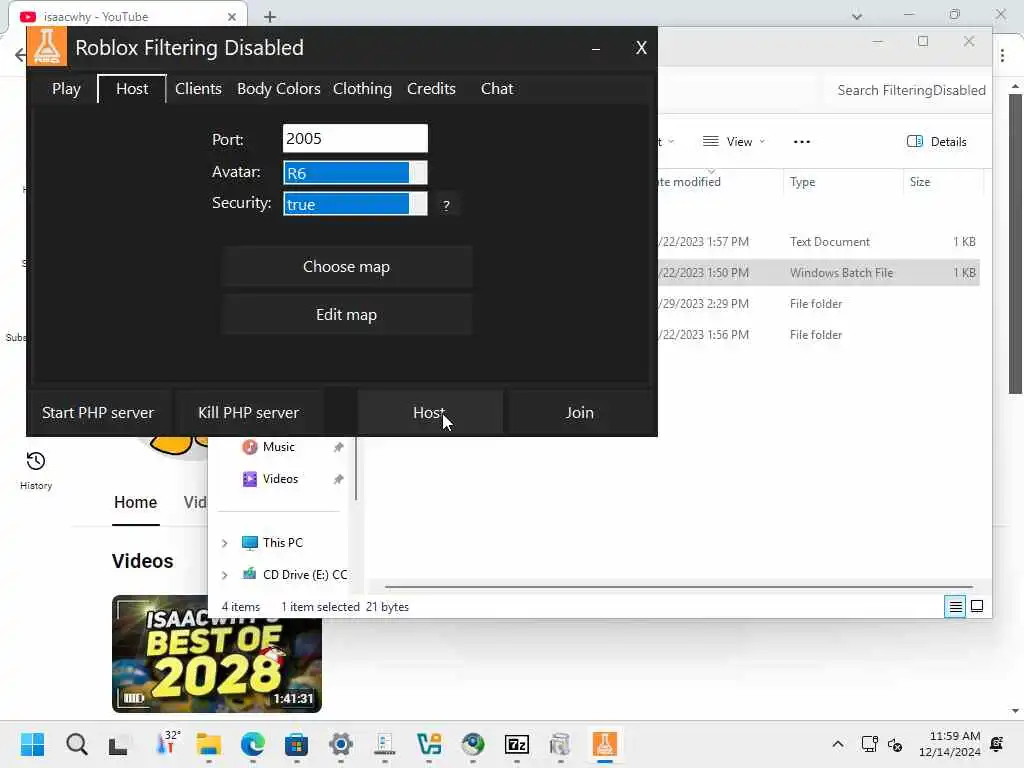
Task: Click the Security help question mark
Action: [x=446, y=205]
